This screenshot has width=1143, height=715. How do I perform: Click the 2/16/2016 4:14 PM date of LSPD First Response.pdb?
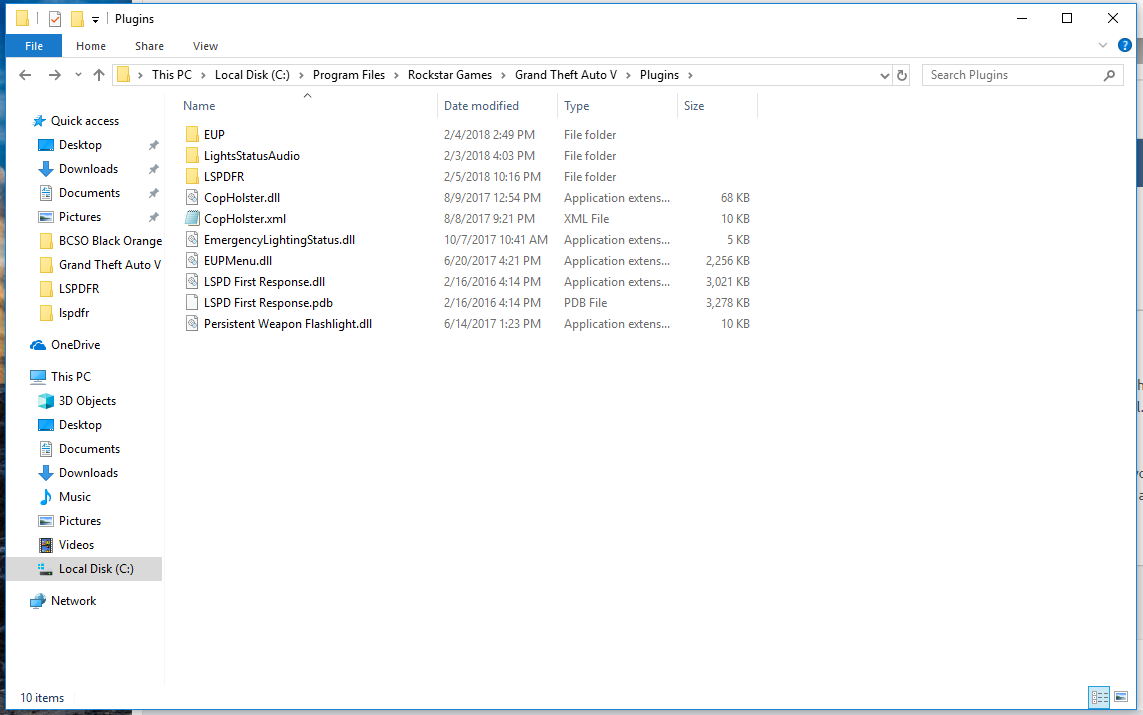click(492, 303)
